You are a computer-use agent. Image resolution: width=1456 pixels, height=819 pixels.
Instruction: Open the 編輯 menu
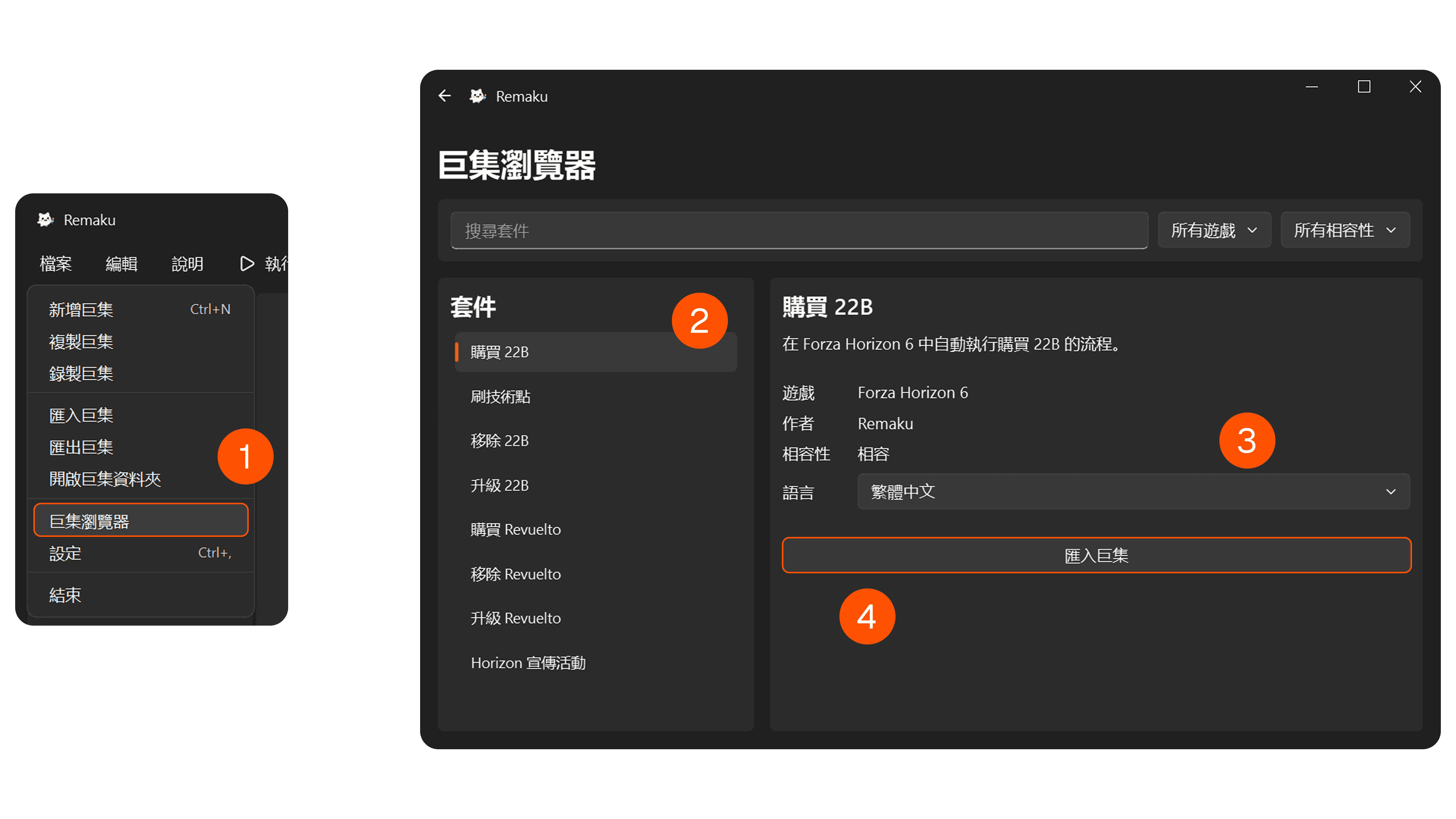point(121,264)
